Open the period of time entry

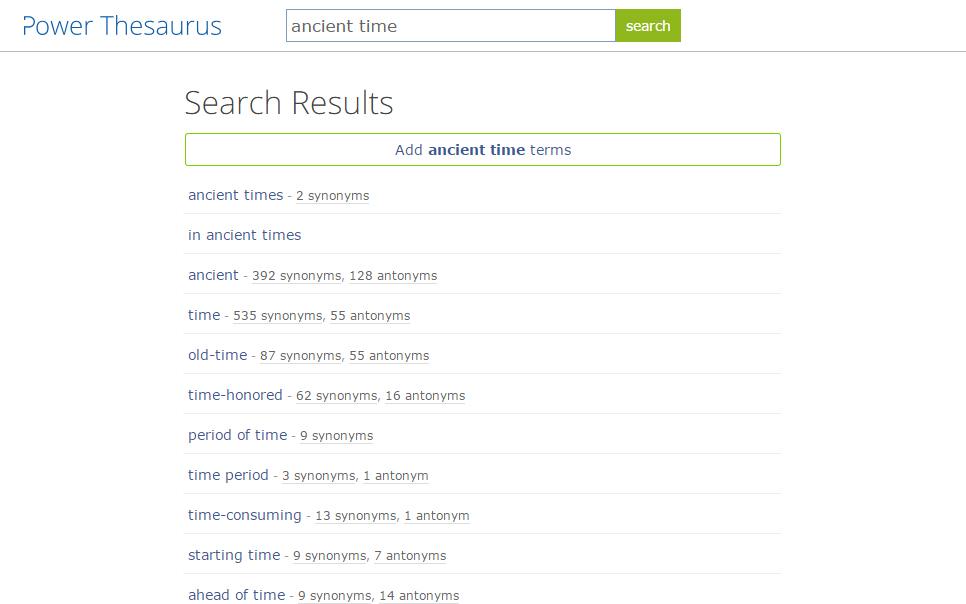coord(237,434)
